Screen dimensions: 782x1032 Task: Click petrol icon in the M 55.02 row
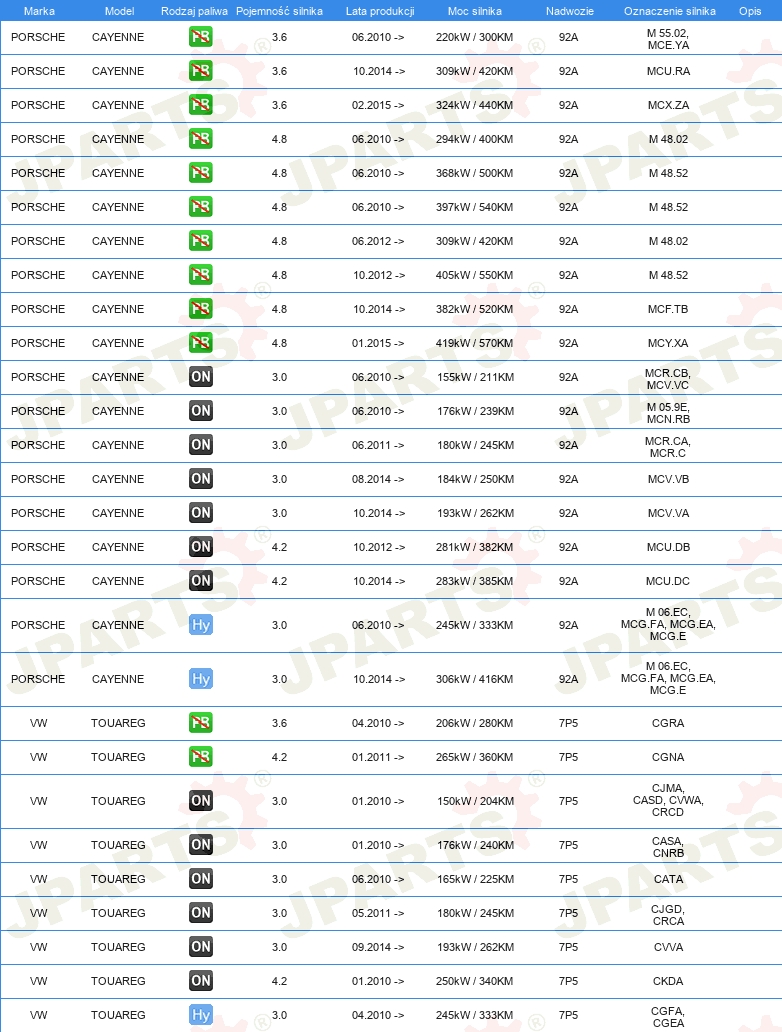[201, 37]
